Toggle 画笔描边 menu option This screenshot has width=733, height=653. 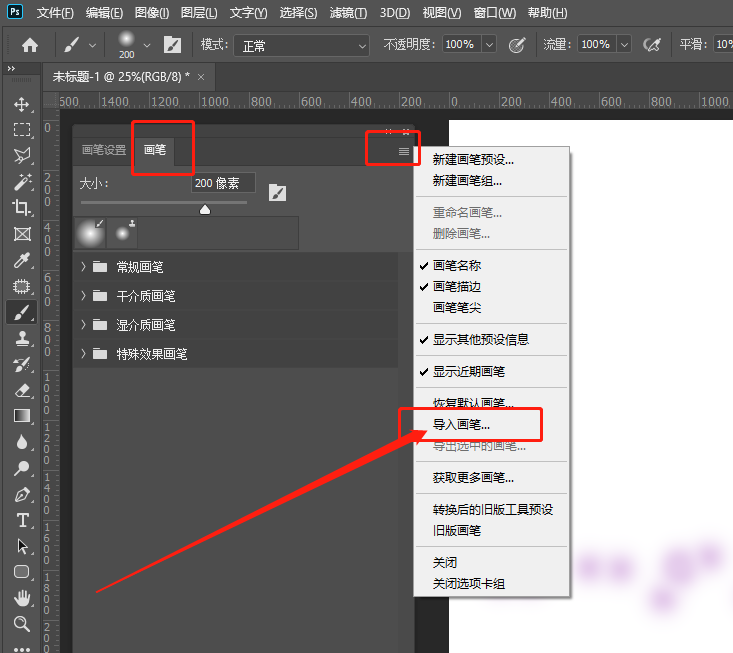[x=457, y=287]
